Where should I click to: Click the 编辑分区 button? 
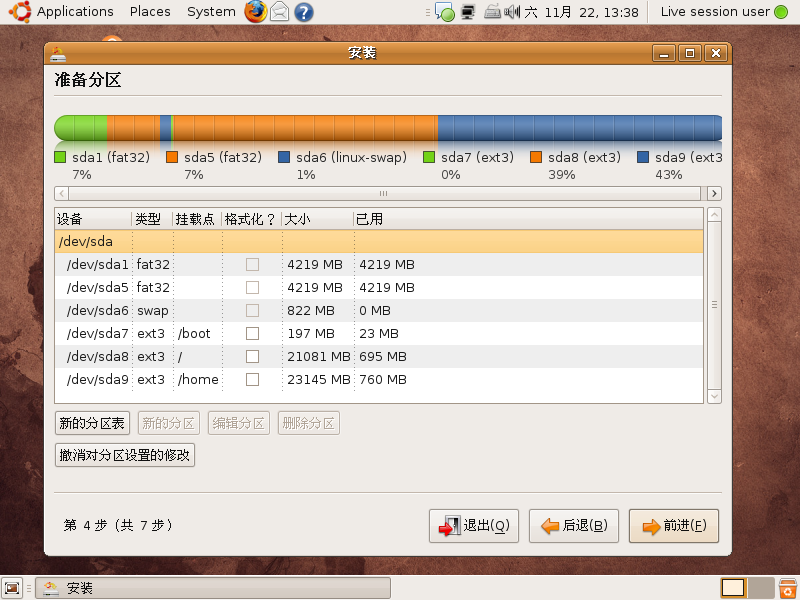[x=238, y=423]
